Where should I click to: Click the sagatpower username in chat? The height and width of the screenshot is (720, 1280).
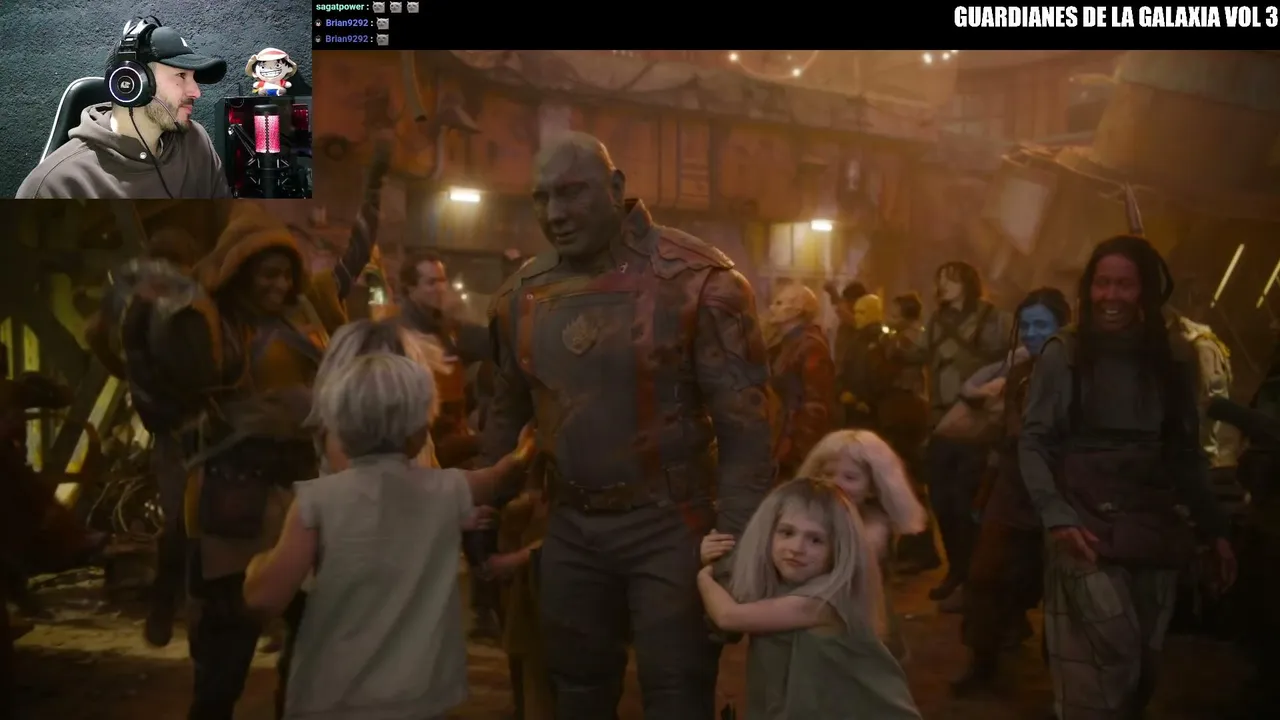[340, 7]
